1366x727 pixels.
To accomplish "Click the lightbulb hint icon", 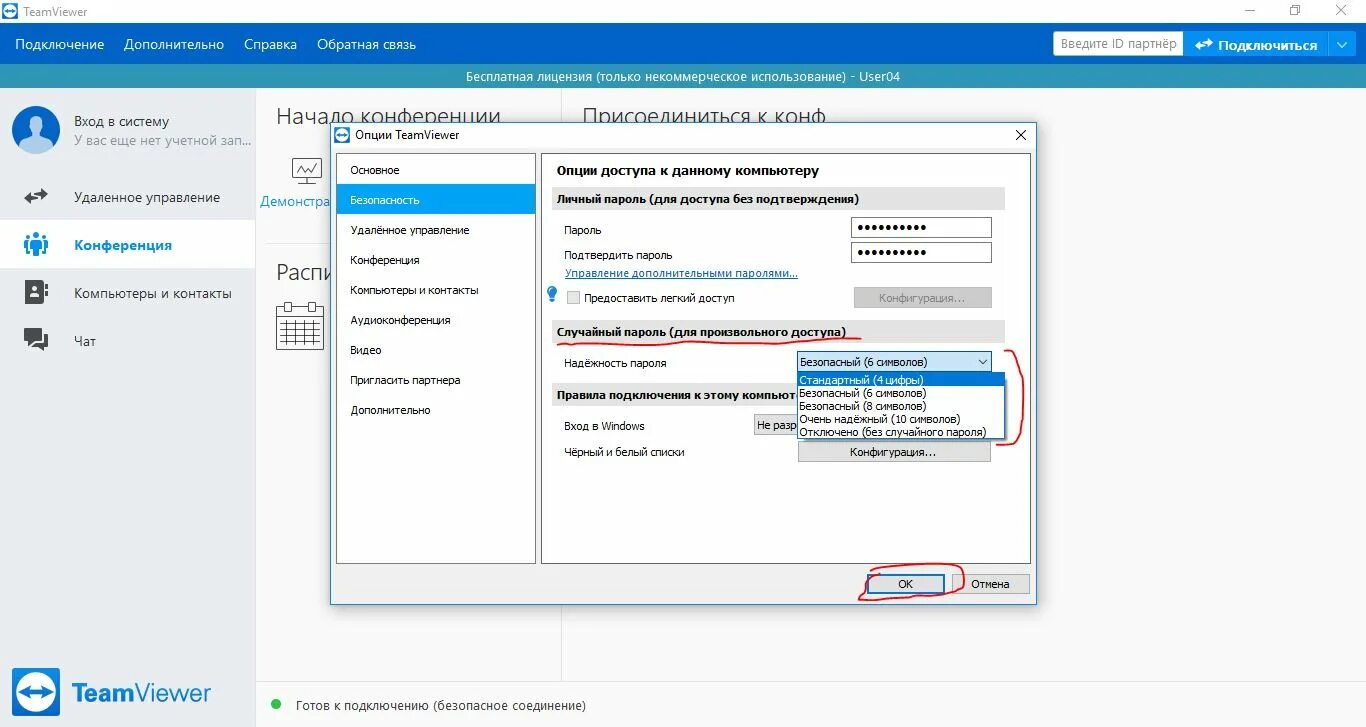I will click(x=551, y=294).
